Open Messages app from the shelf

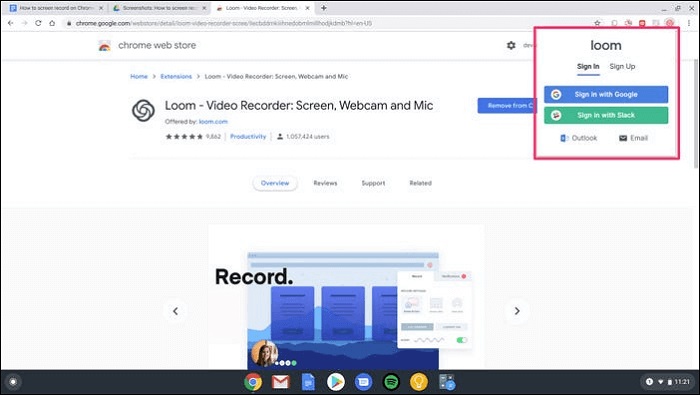[363, 382]
